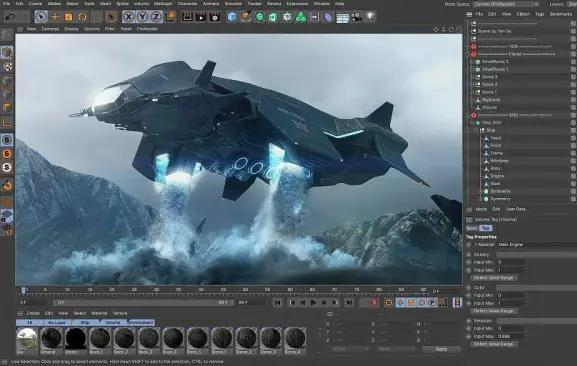Open the Render to Picture Viewer icon
Viewport: 577px width, 366px height.
click(201, 17)
